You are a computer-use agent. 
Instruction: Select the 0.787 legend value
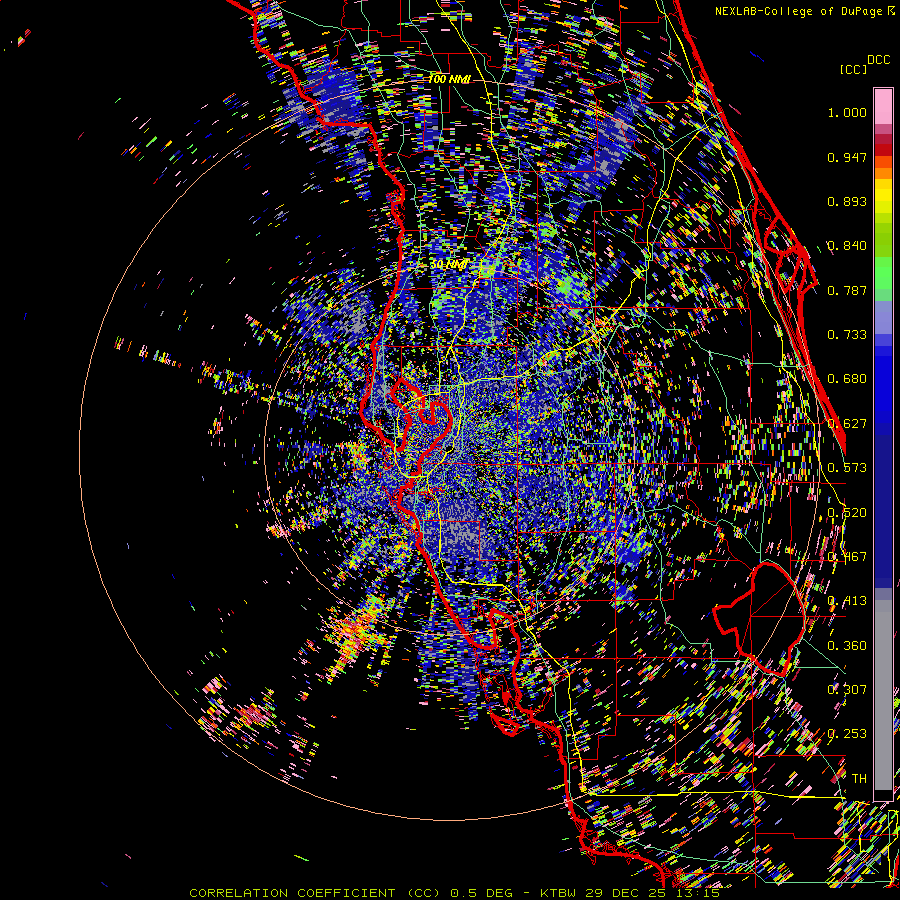[x=847, y=290]
